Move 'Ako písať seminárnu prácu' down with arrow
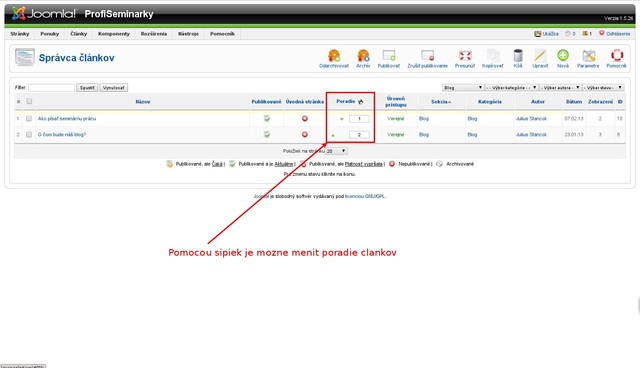The width and height of the screenshot is (640, 368). [342, 119]
